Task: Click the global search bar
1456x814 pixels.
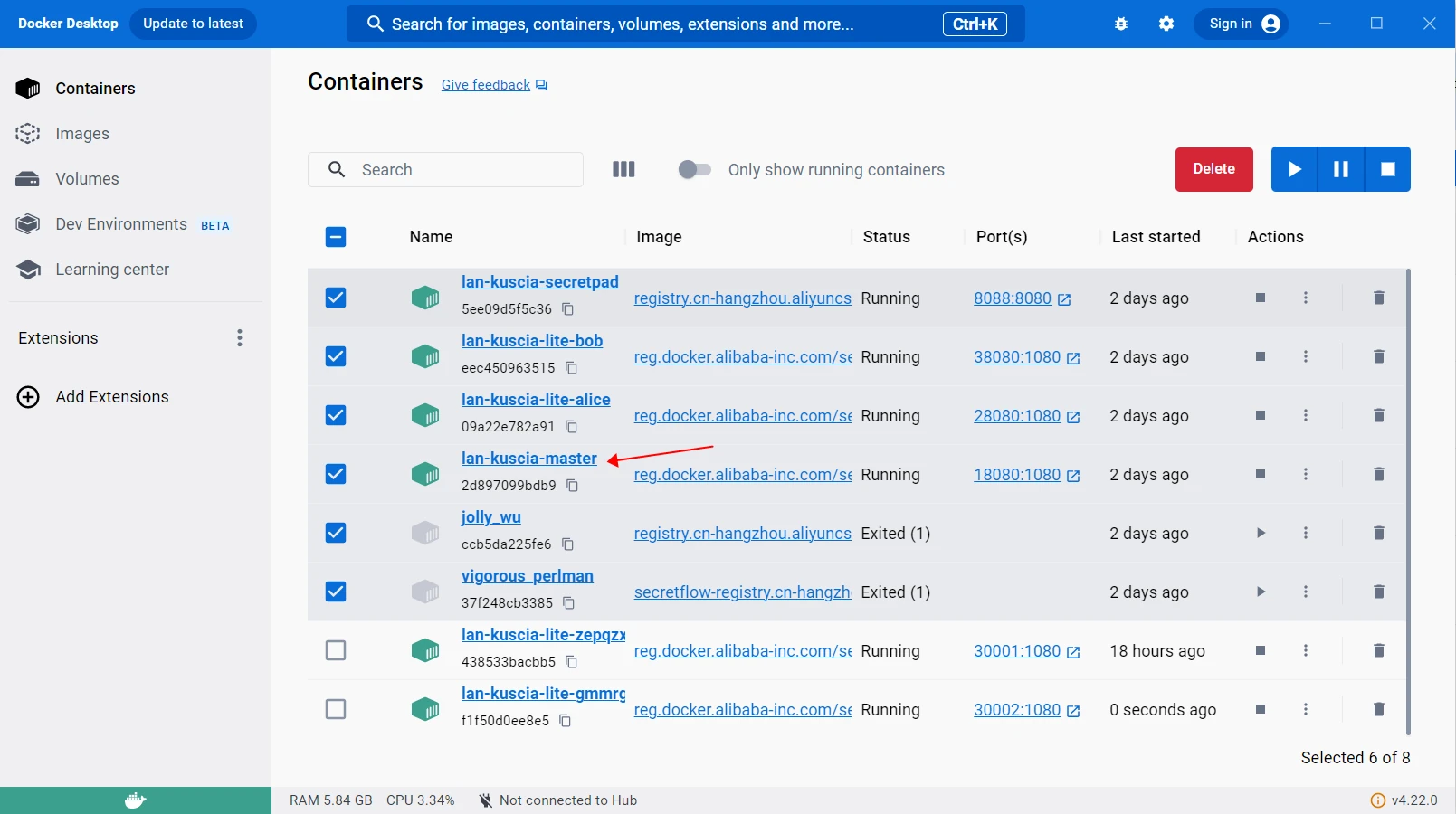Action: (x=686, y=24)
